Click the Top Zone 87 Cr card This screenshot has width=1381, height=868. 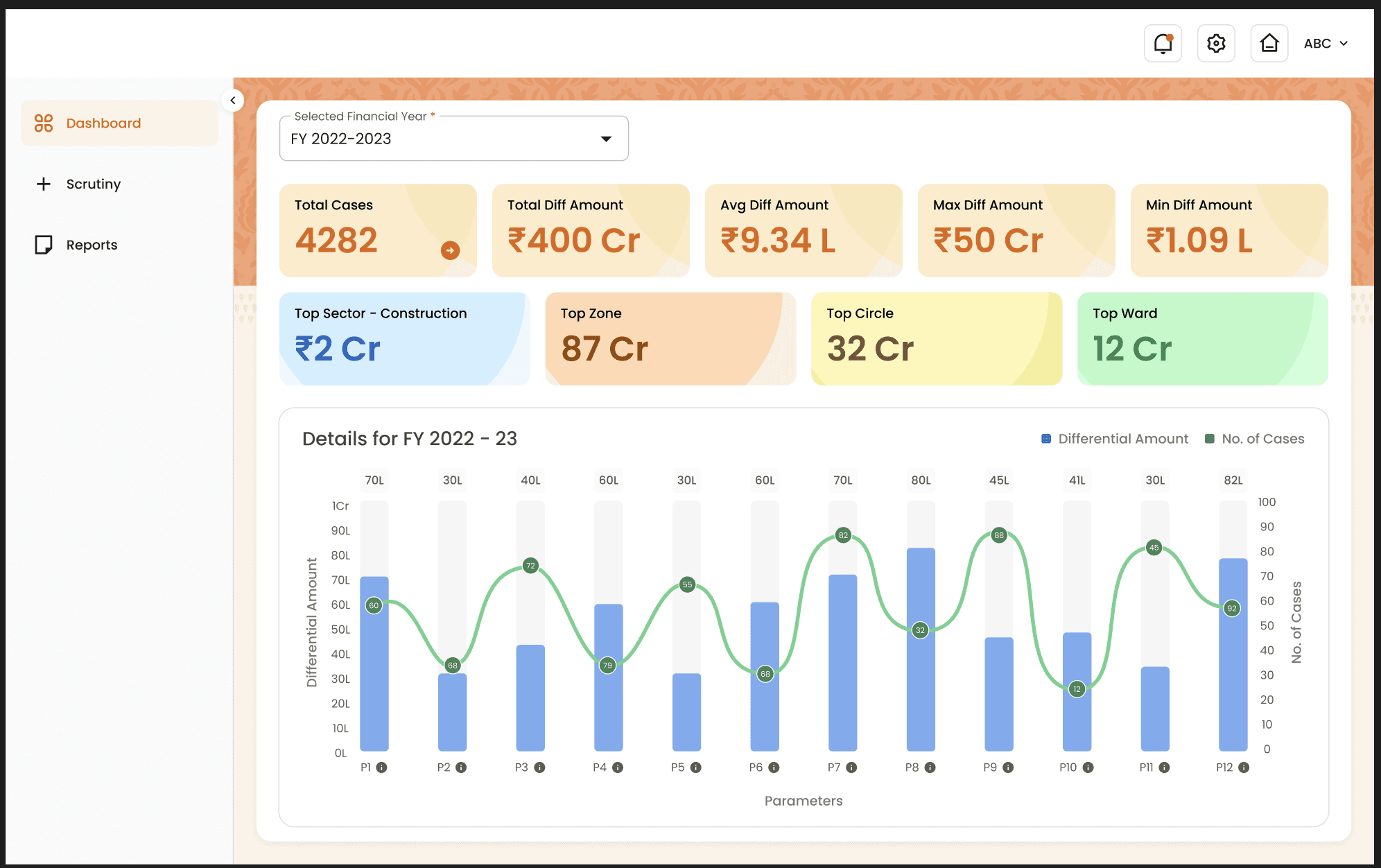[x=670, y=338]
